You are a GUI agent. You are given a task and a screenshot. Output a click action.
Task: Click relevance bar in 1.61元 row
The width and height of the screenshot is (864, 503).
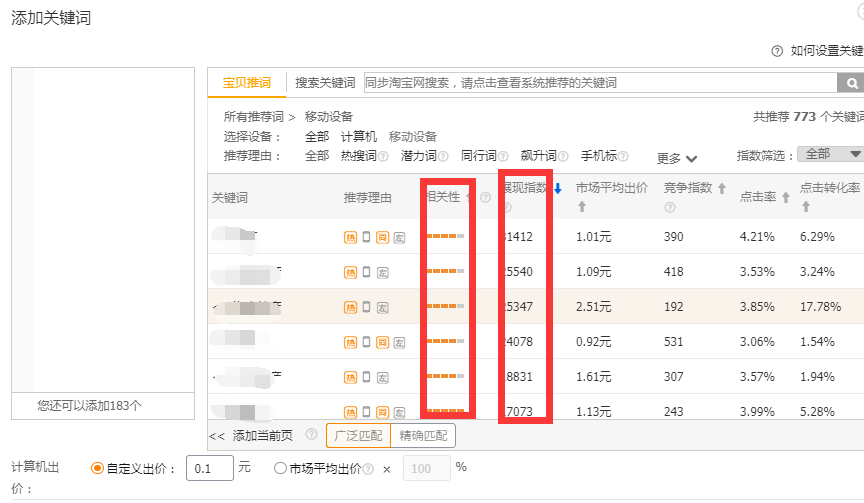click(445, 376)
